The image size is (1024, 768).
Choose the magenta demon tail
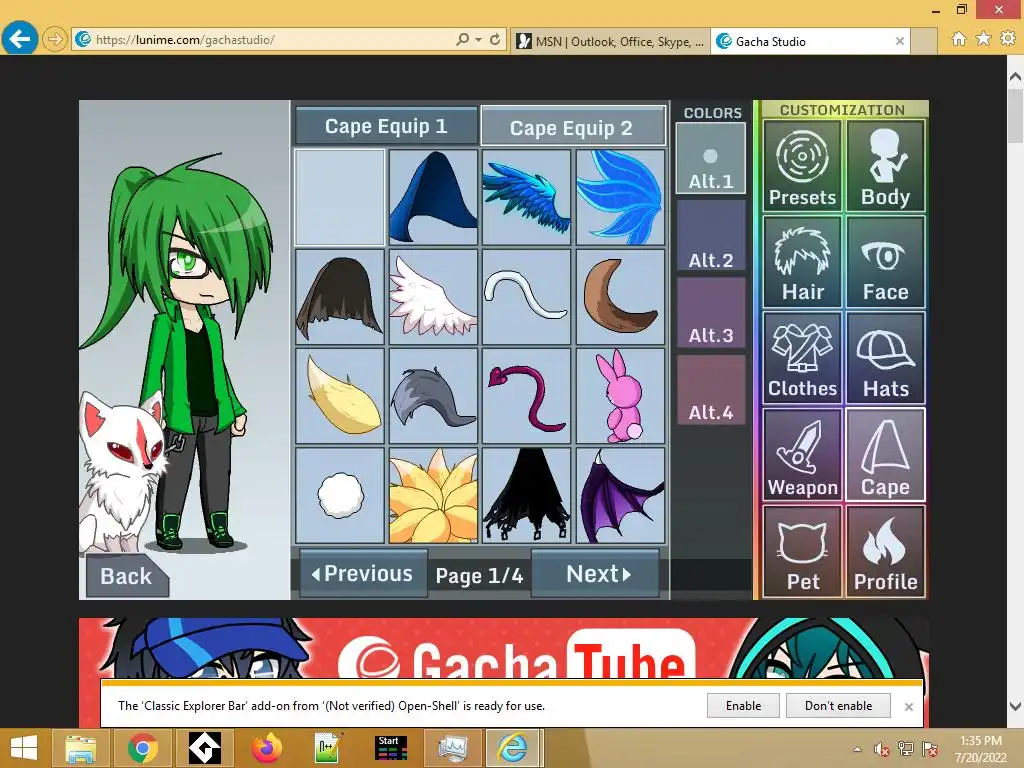click(x=526, y=396)
